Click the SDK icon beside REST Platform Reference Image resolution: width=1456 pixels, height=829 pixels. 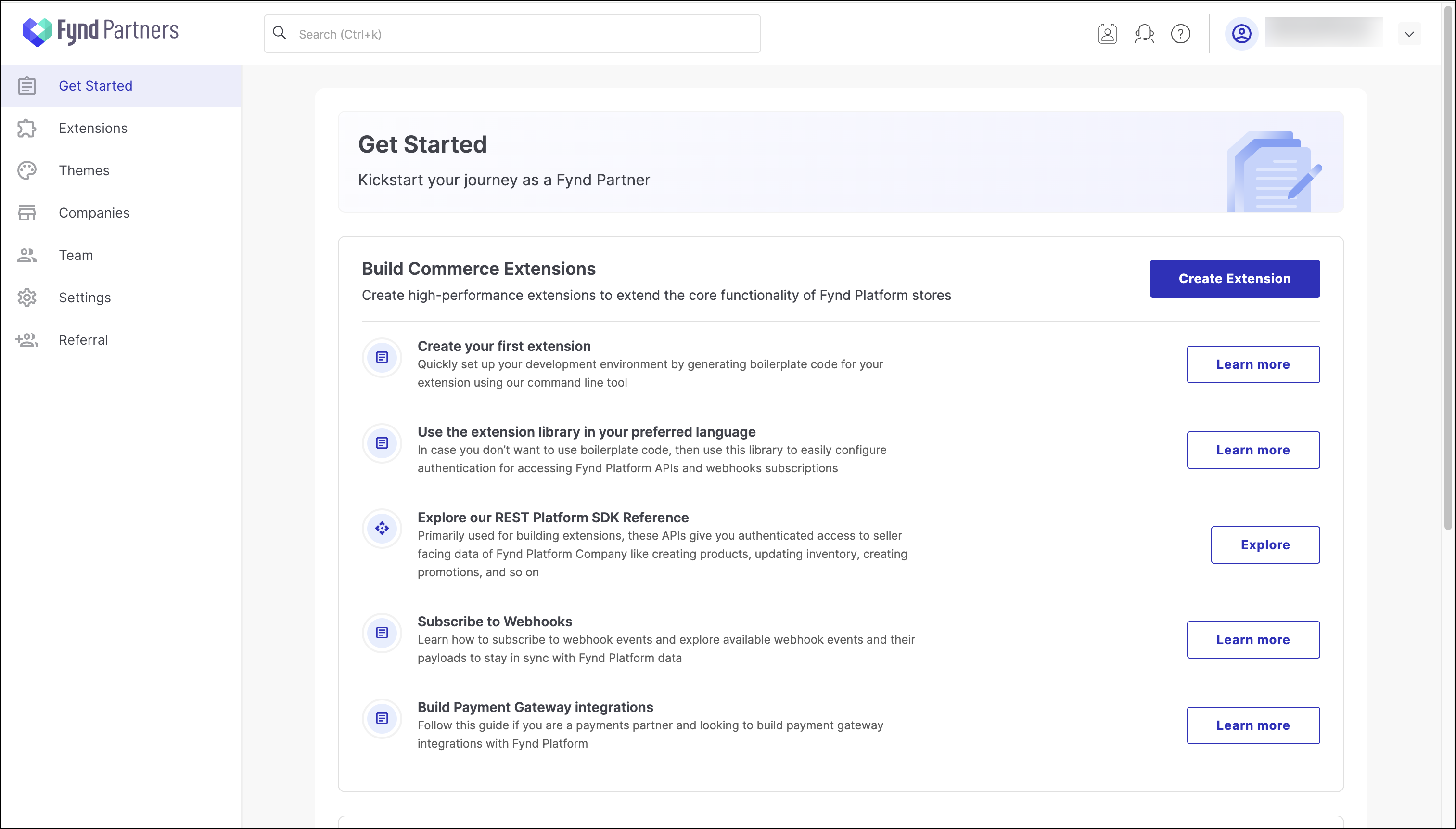382,529
